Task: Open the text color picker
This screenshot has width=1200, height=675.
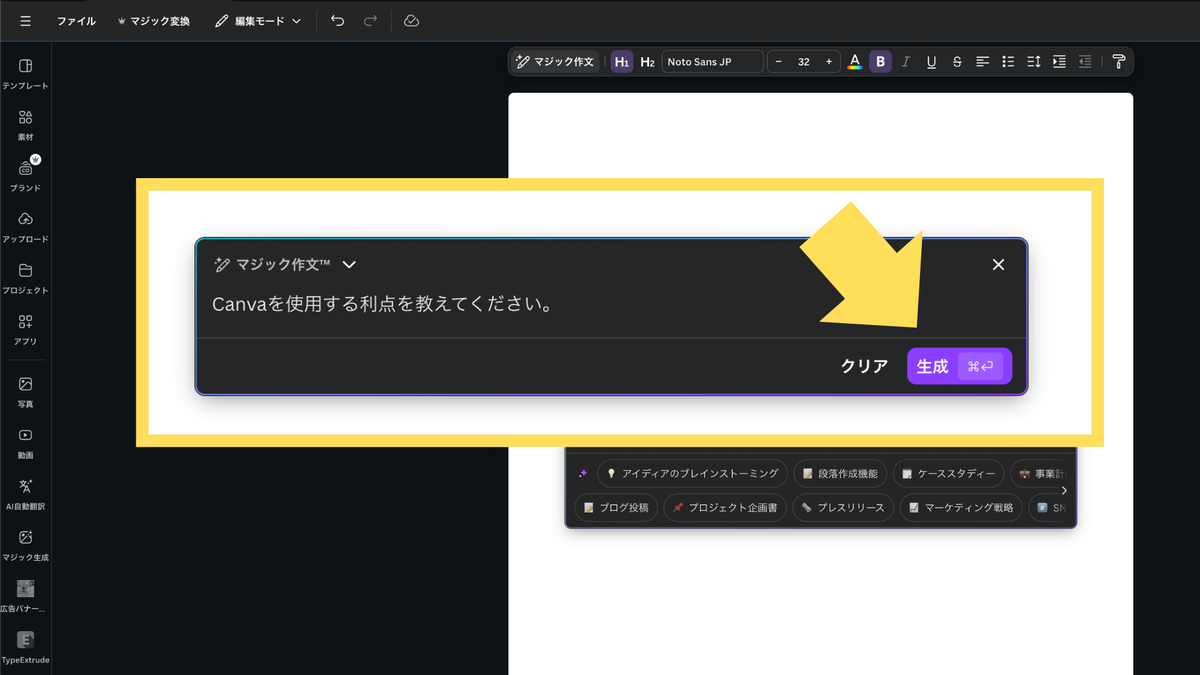Action: click(x=855, y=62)
